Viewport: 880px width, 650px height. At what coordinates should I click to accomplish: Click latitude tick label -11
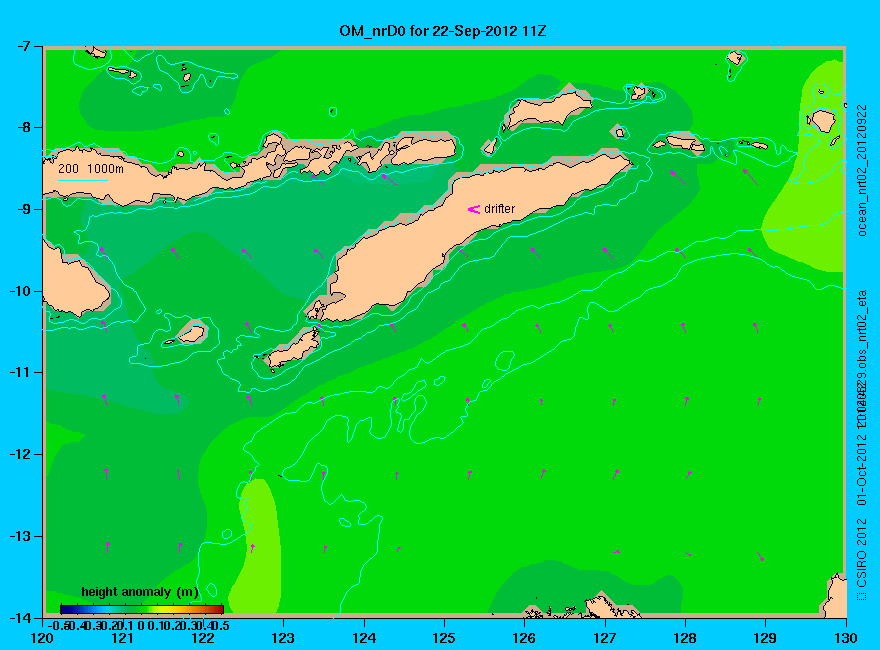coord(20,372)
